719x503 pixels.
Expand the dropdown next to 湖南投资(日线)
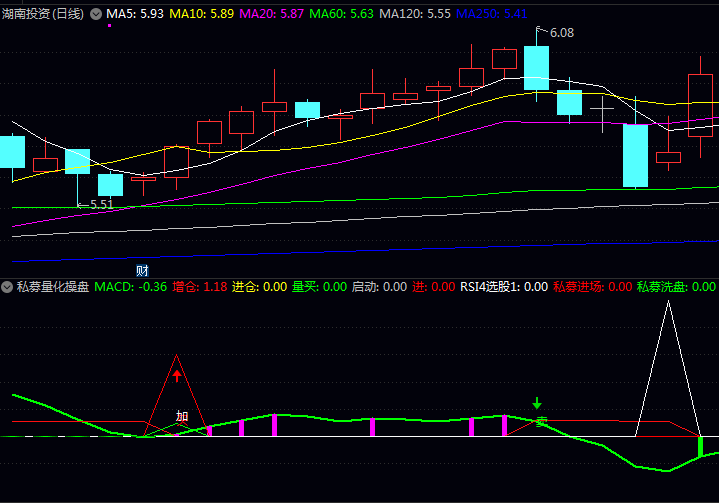[96, 14]
